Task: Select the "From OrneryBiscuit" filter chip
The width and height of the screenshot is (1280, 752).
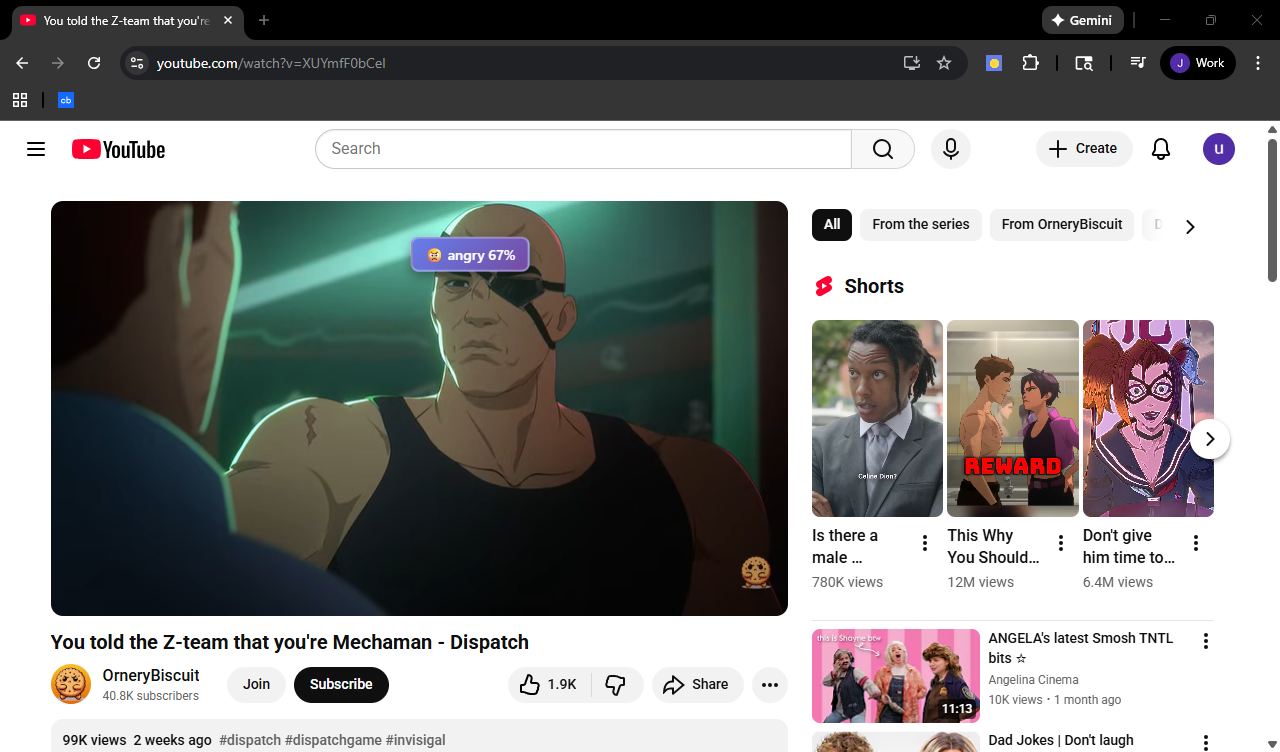Action: (x=1061, y=224)
